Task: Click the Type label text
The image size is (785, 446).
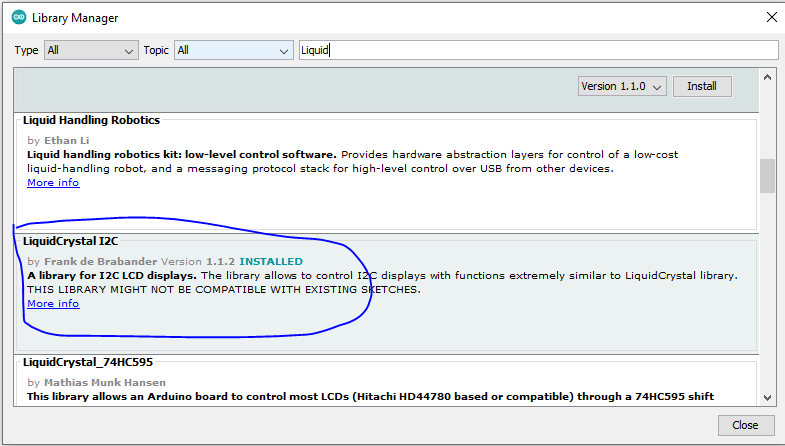Action: coord(27,51)
